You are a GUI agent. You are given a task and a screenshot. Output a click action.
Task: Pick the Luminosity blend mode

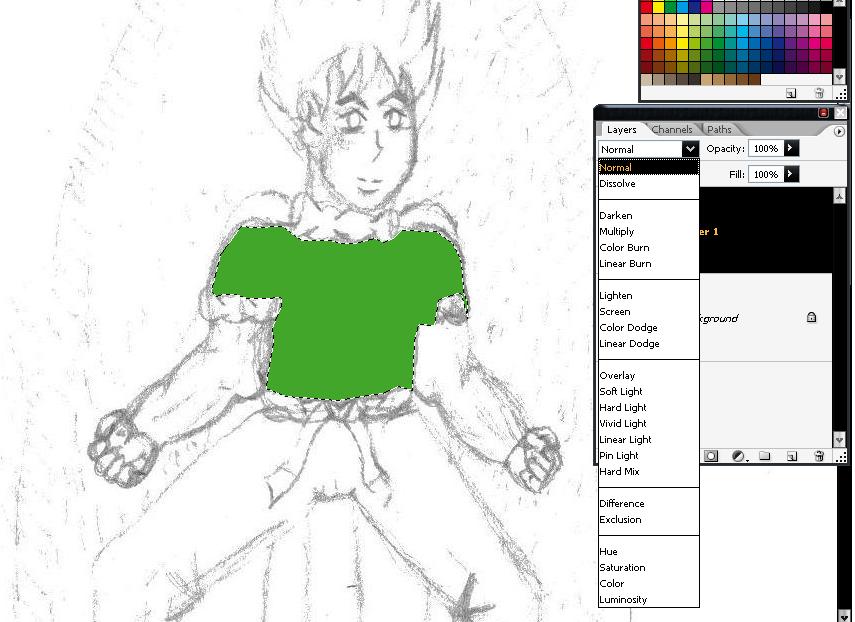[x=623, y=600]
